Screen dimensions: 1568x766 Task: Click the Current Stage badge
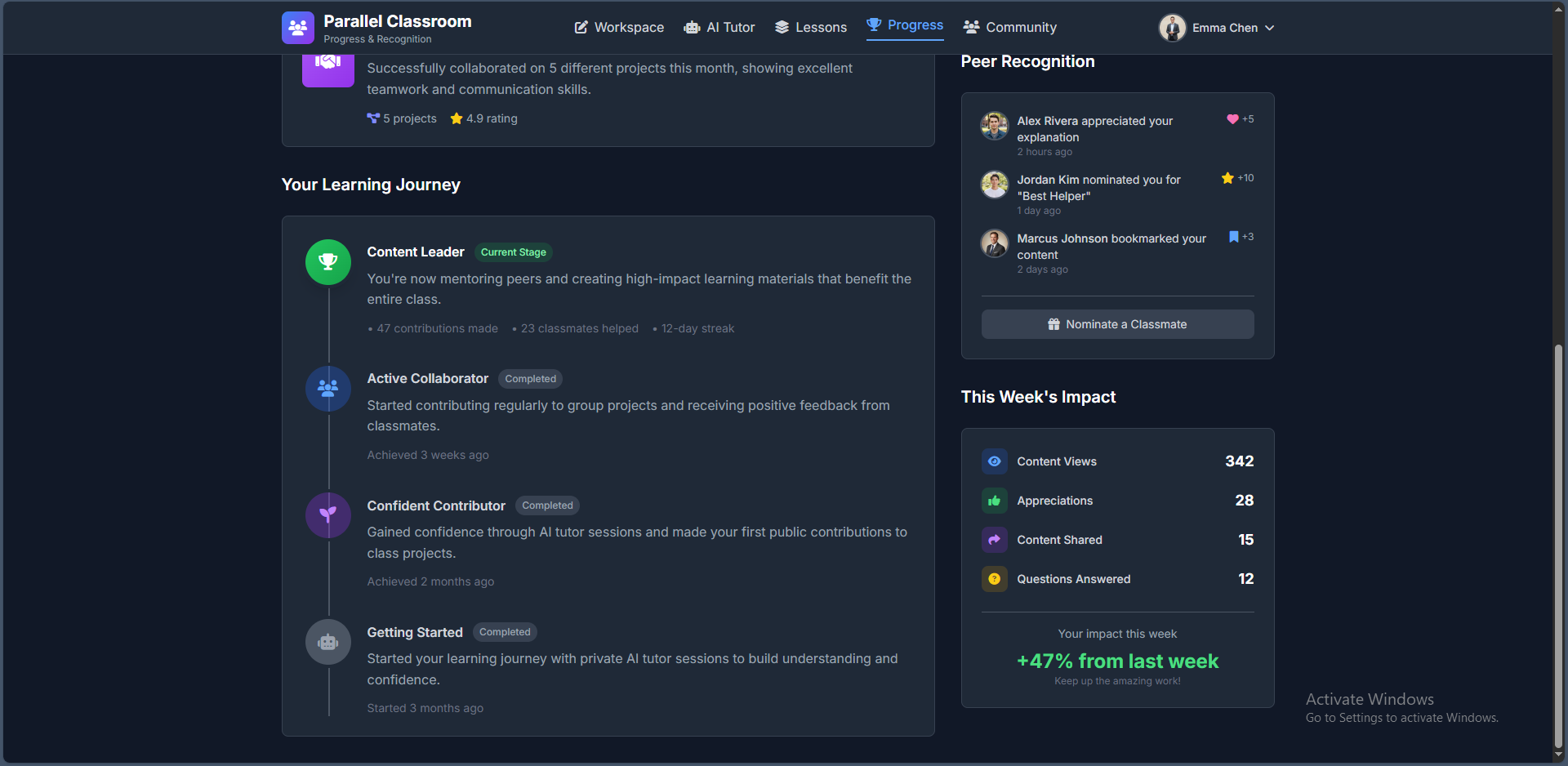pos(513,252)
